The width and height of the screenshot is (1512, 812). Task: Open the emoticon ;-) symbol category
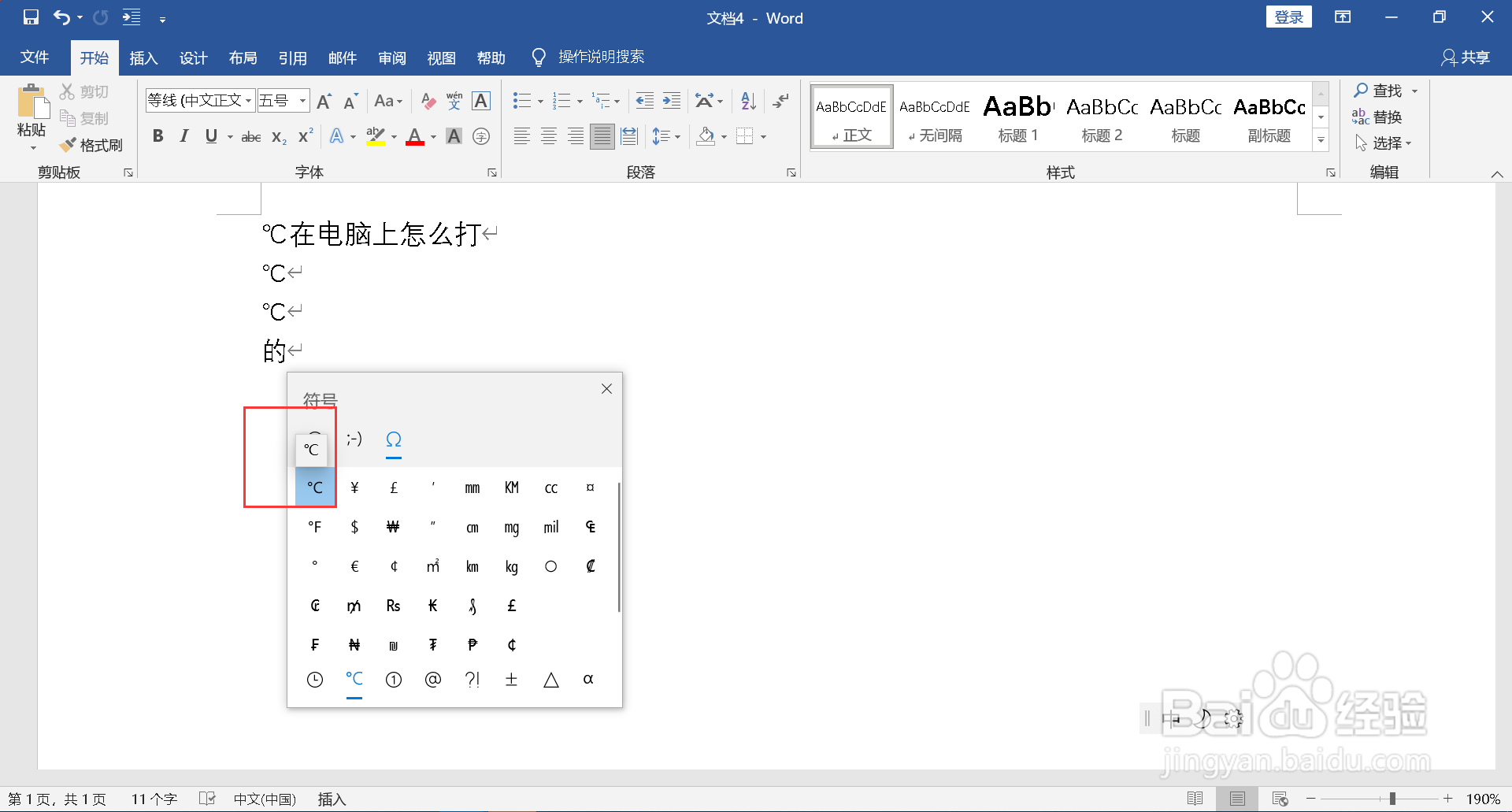354,439
